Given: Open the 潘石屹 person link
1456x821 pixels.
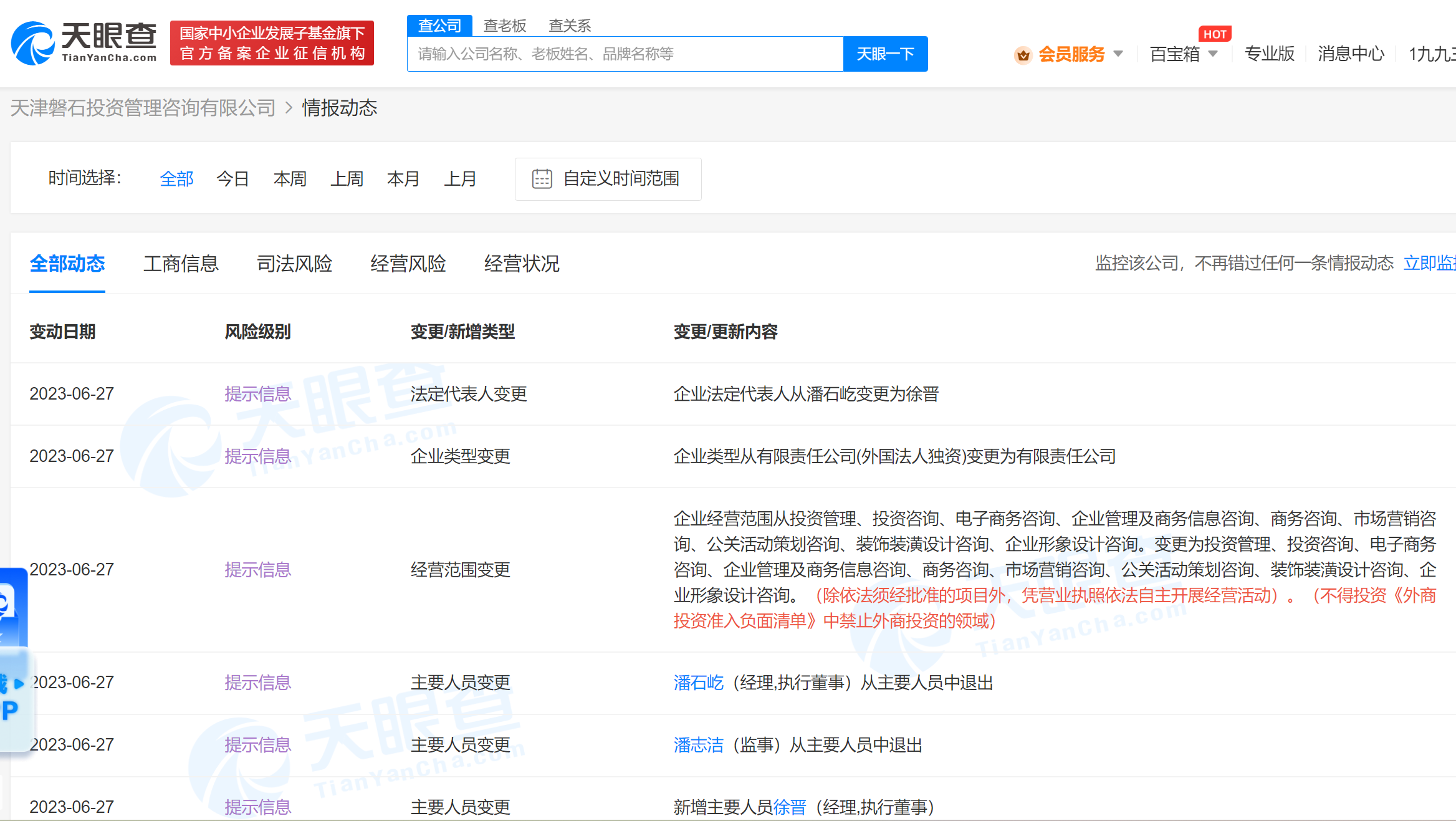Looking at the screenshot, I should 698,683.
